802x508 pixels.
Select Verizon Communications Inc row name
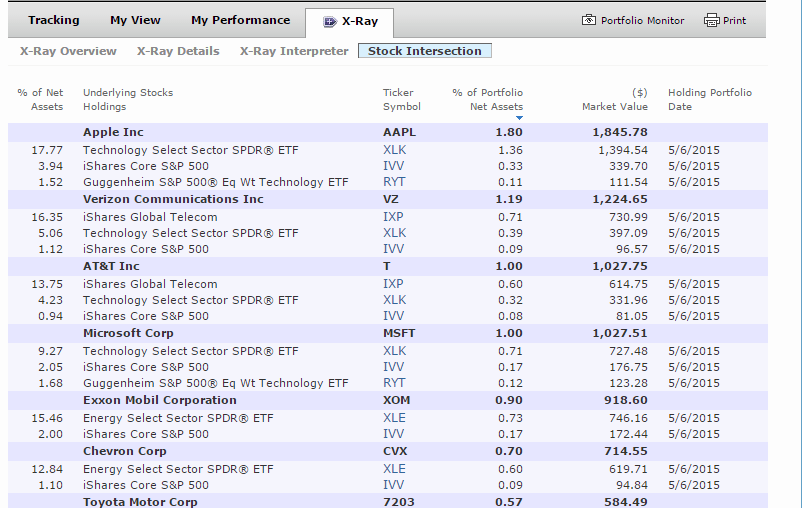173,199
